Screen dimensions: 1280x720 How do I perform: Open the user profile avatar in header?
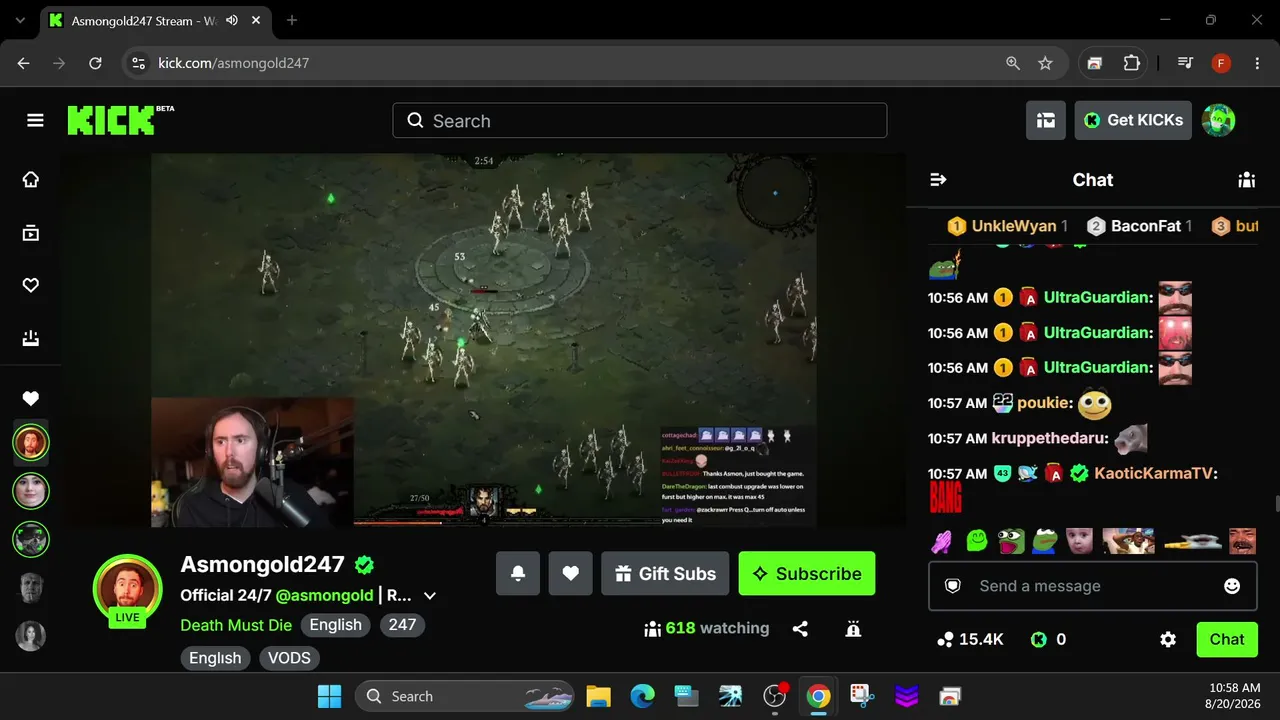[x=1218, y=120]
